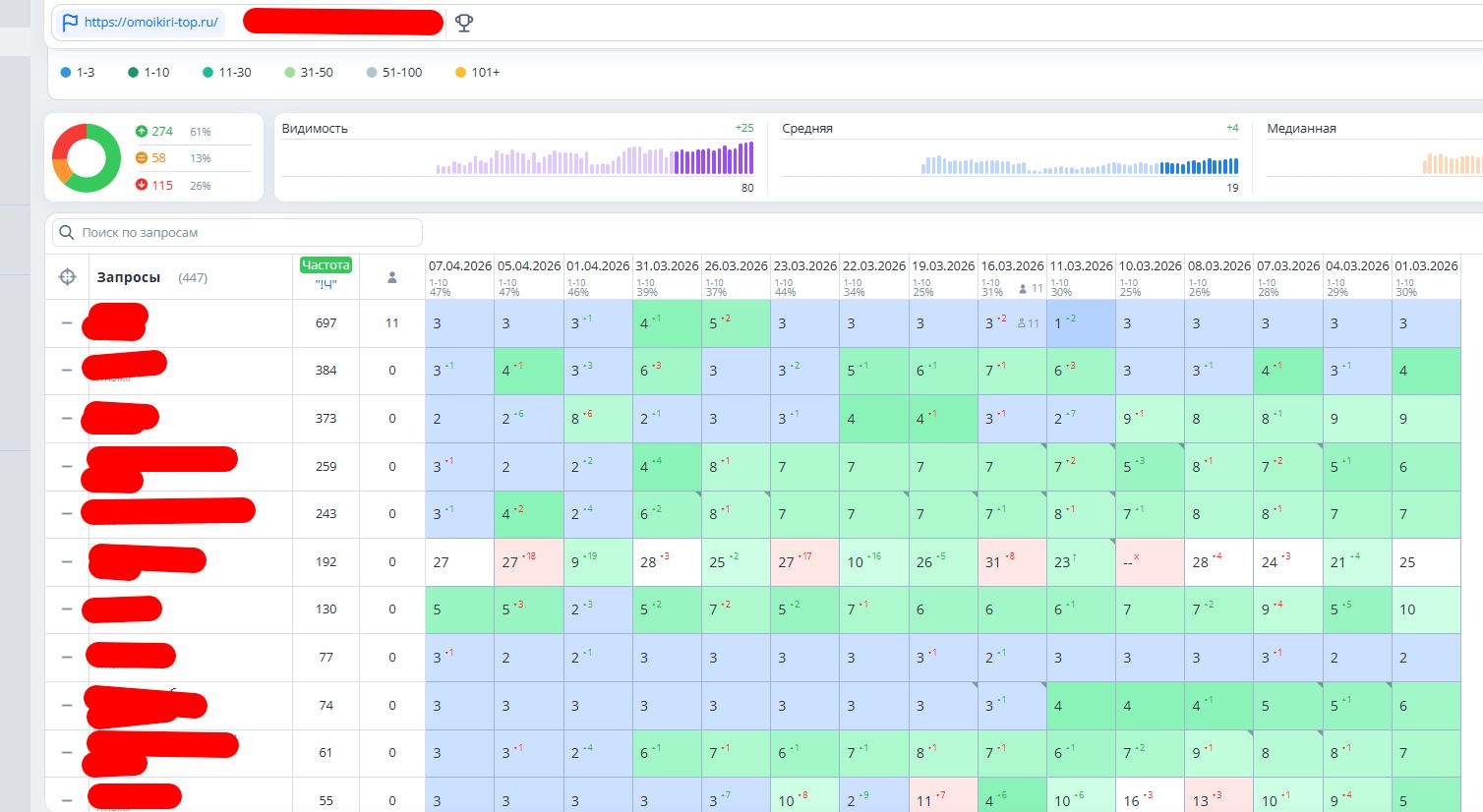
Task: Click the person icon column header
Action: pos(391,277)
